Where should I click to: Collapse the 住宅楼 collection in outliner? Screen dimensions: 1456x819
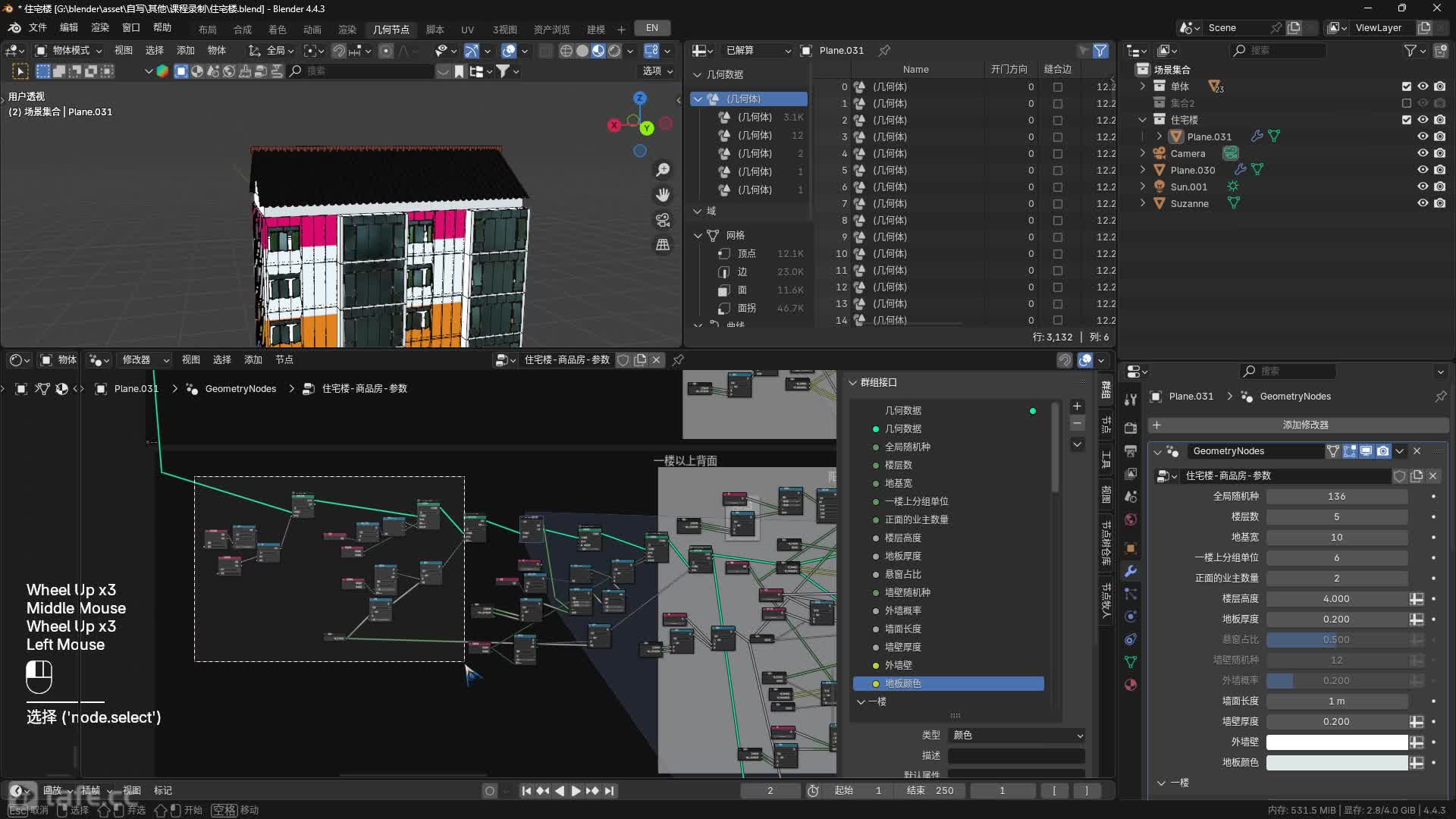(x=1143, y=120)
